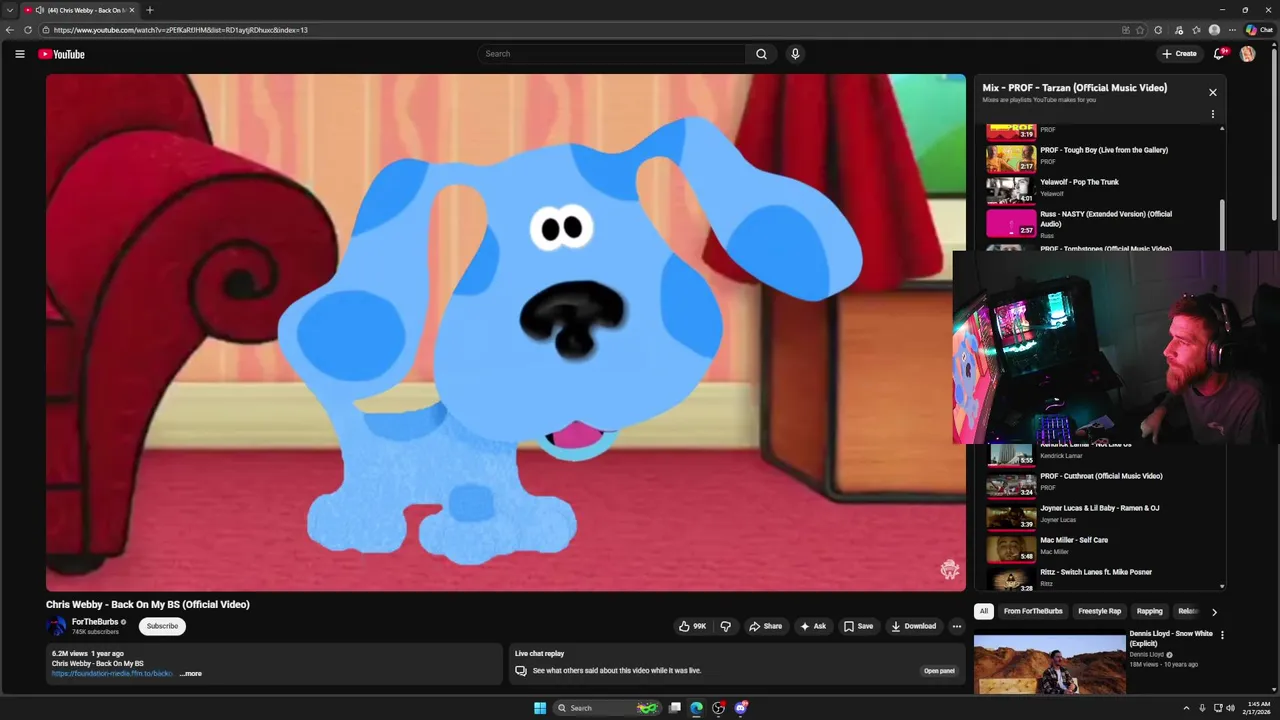Open browser Settings and more ellipsis
The height and width of the screenshot is (720, 1280).
click(x=1232, y=30)
